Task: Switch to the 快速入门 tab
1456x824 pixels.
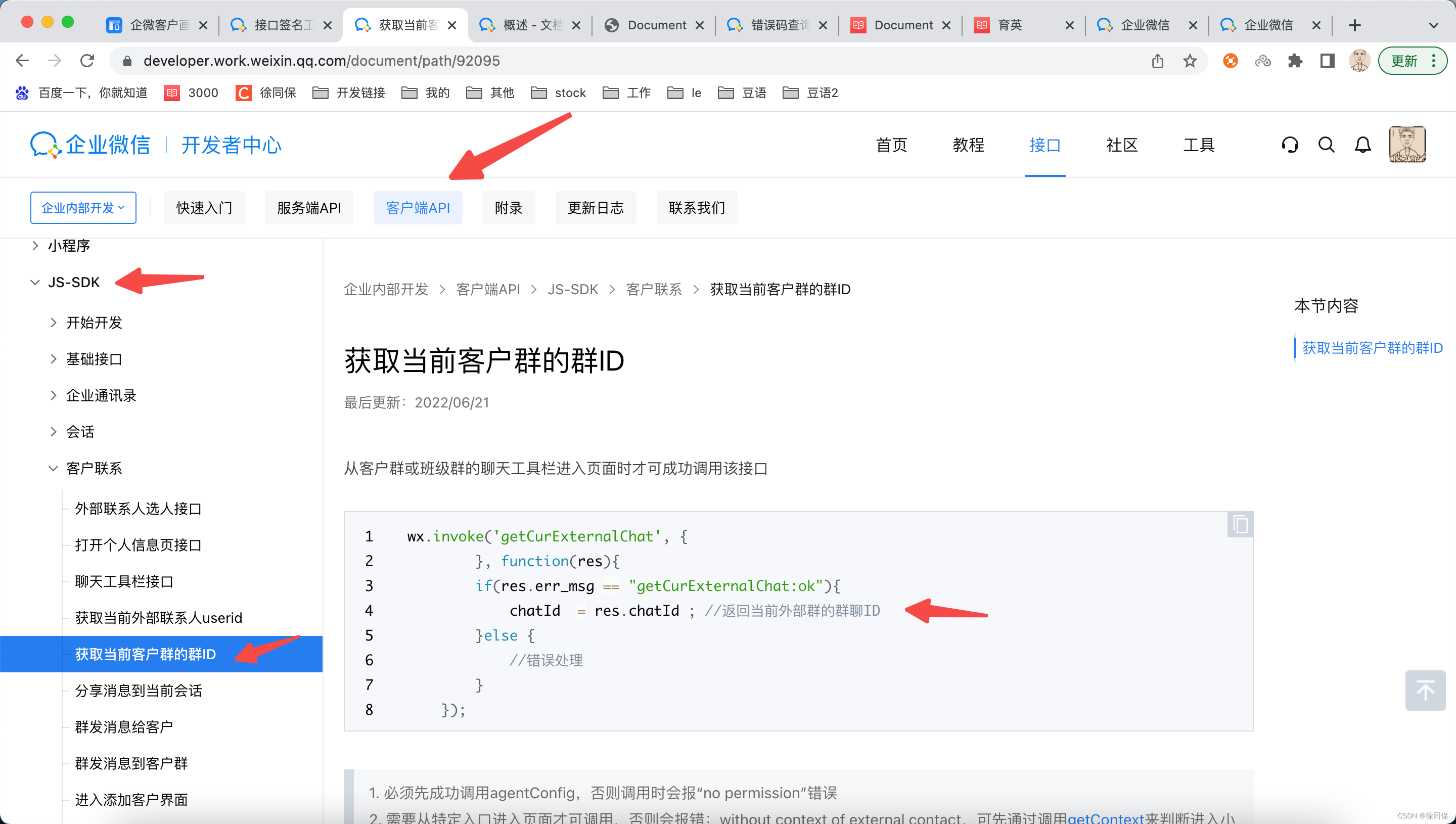Action: tap(204, 208)
